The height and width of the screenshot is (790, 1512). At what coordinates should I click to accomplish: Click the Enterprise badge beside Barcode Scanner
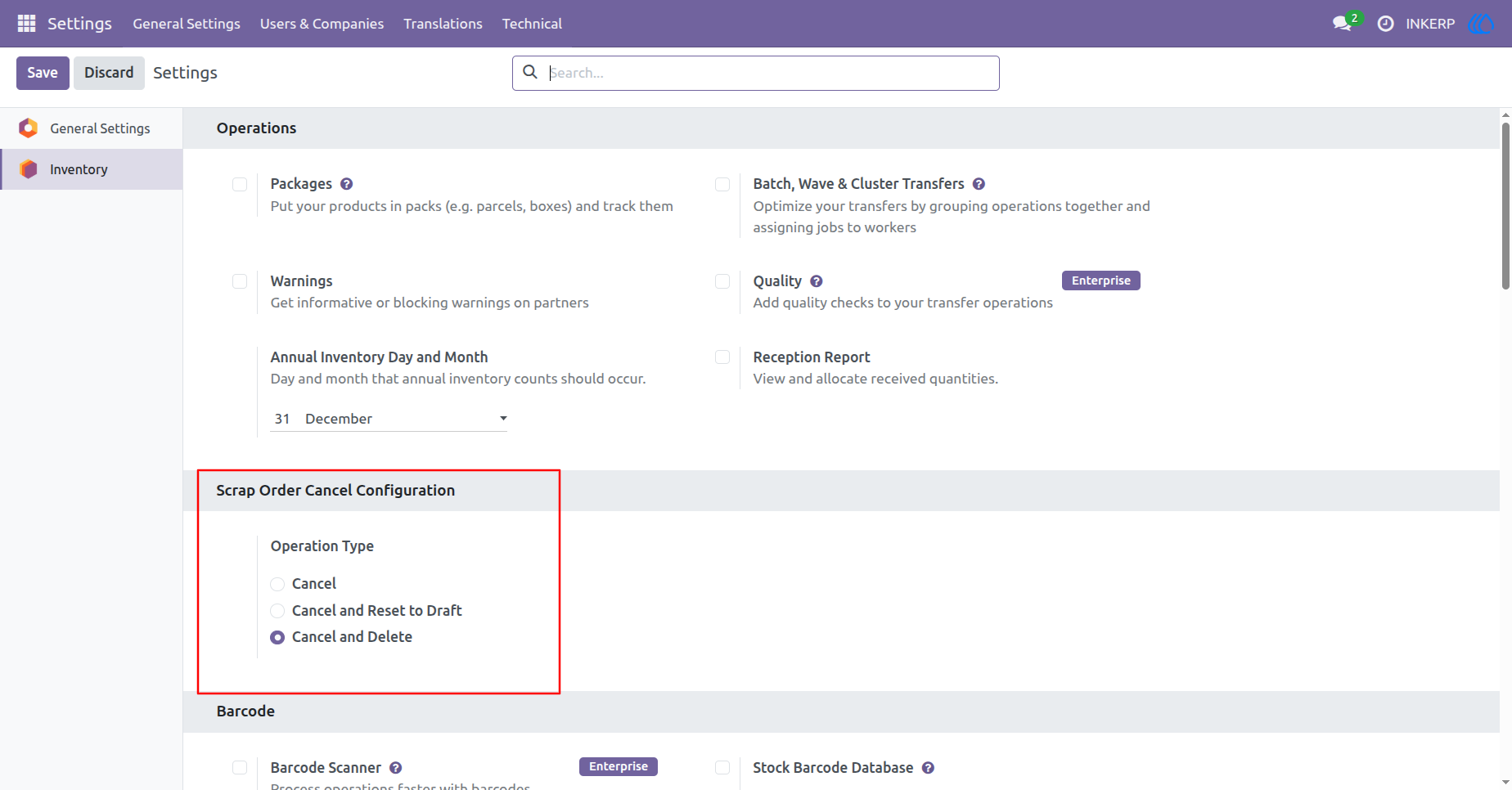coord(618,766)
